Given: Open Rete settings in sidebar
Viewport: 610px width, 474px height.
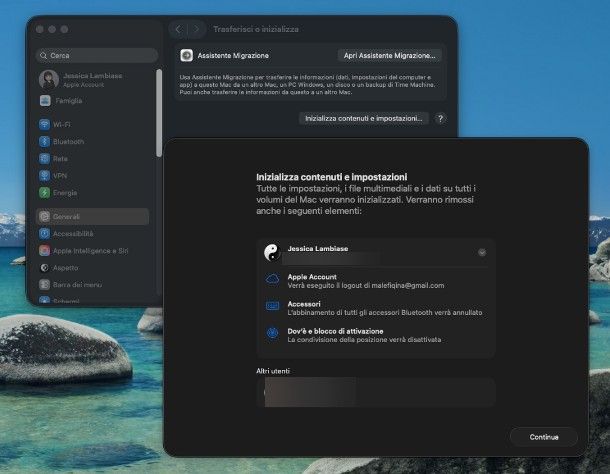Looking at the screenshot, I should [x=93, y=159].
